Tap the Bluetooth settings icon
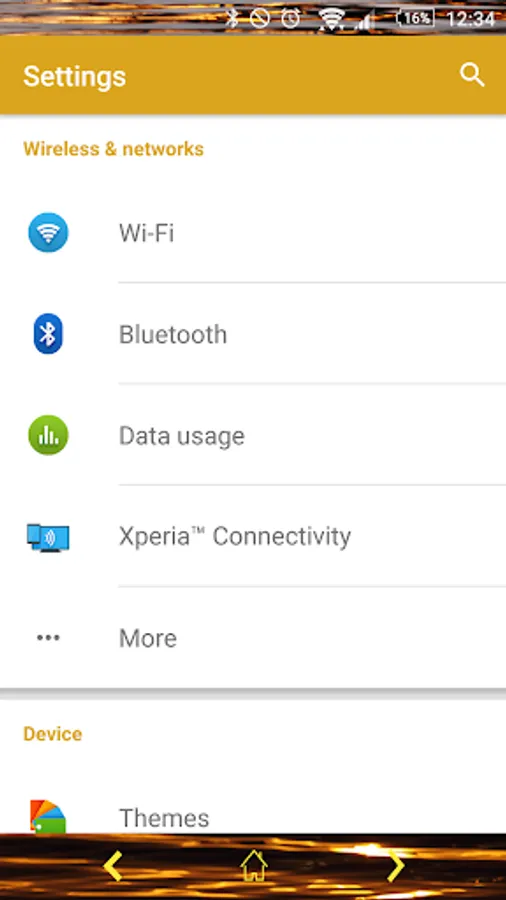This screenshot has height=900, width=506. click(x=48, y=333)
